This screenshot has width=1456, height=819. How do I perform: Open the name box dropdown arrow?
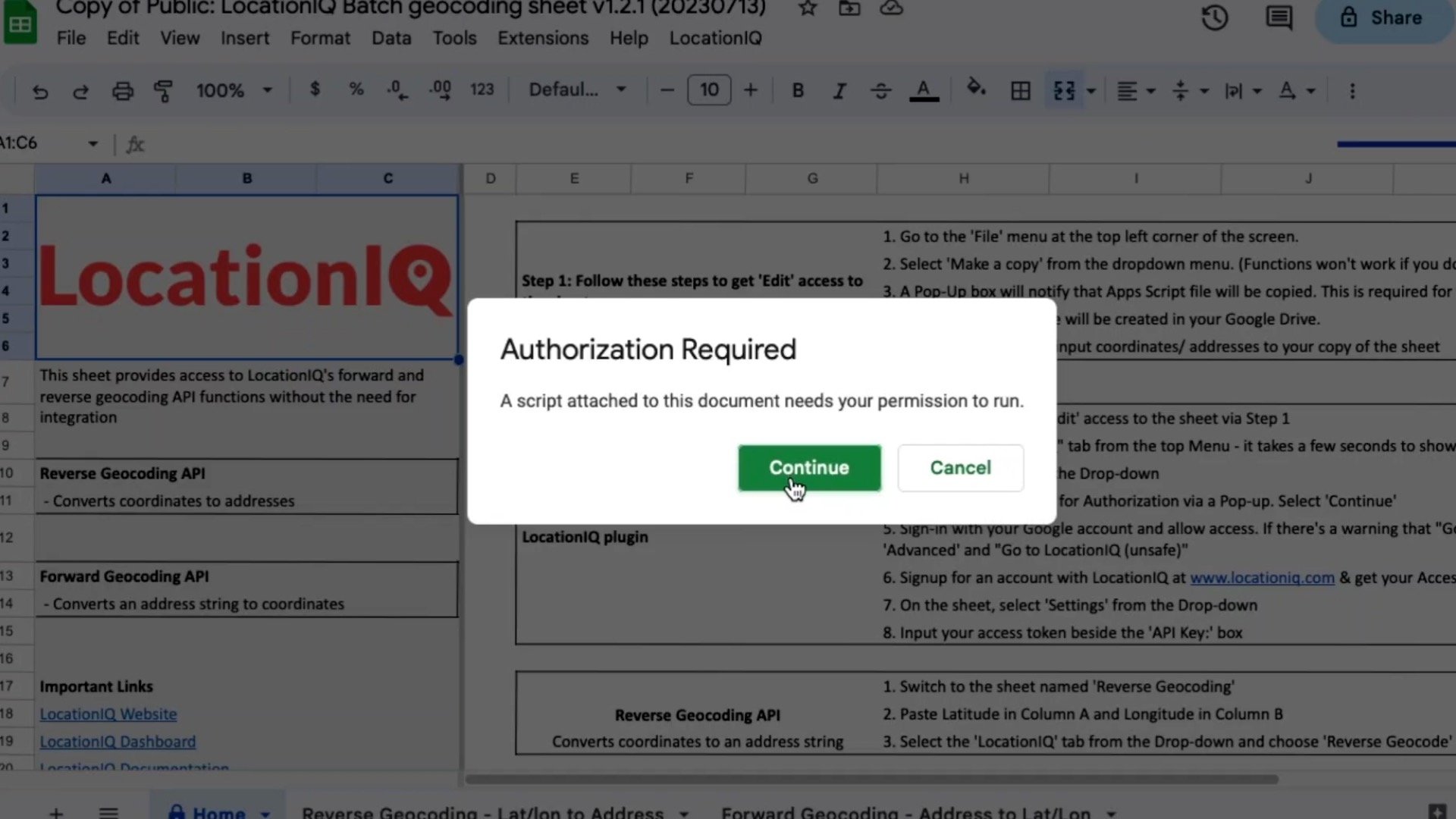pyautogui.click(x=93, y=143)
